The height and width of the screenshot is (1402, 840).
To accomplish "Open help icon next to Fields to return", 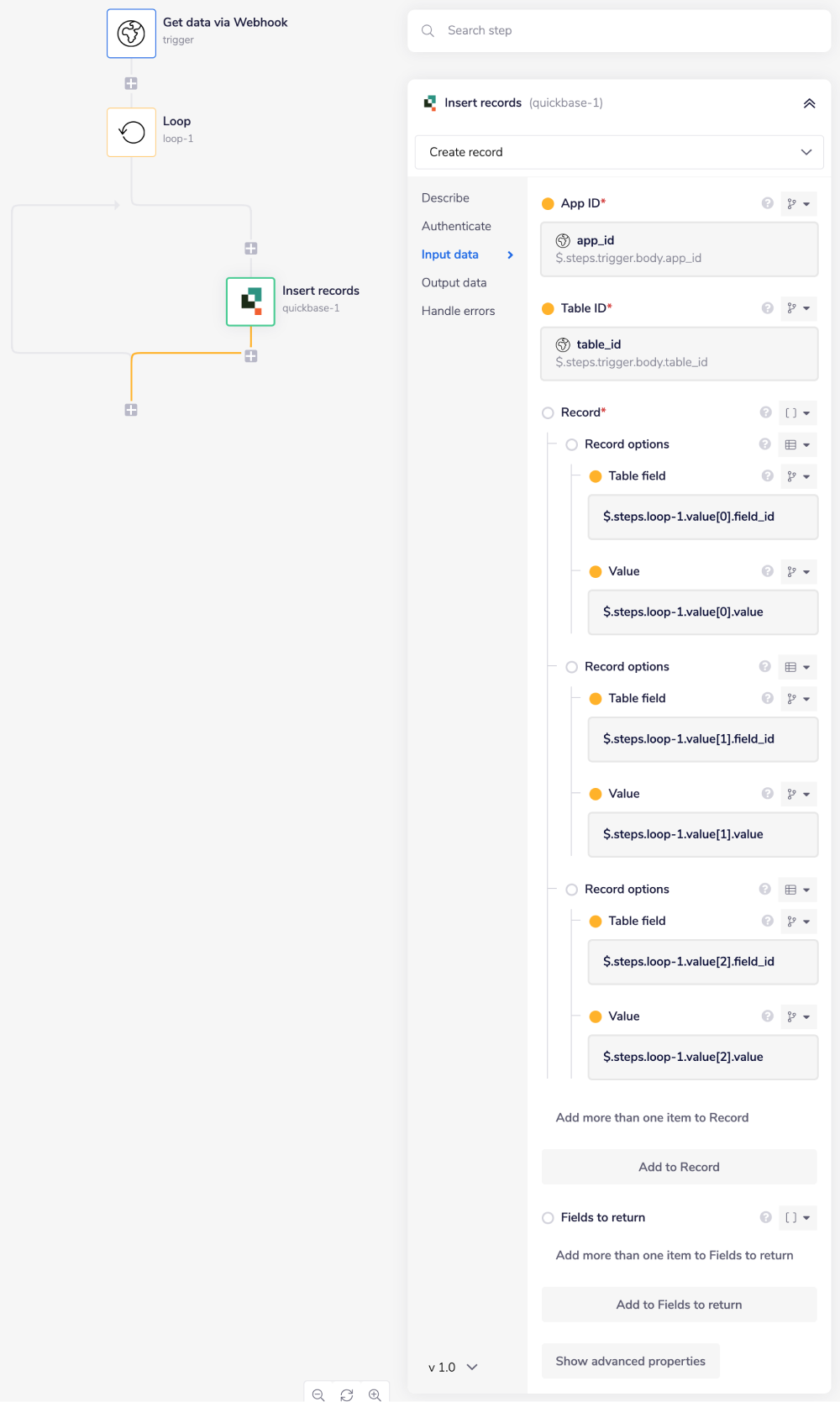I will point(765,1217).
